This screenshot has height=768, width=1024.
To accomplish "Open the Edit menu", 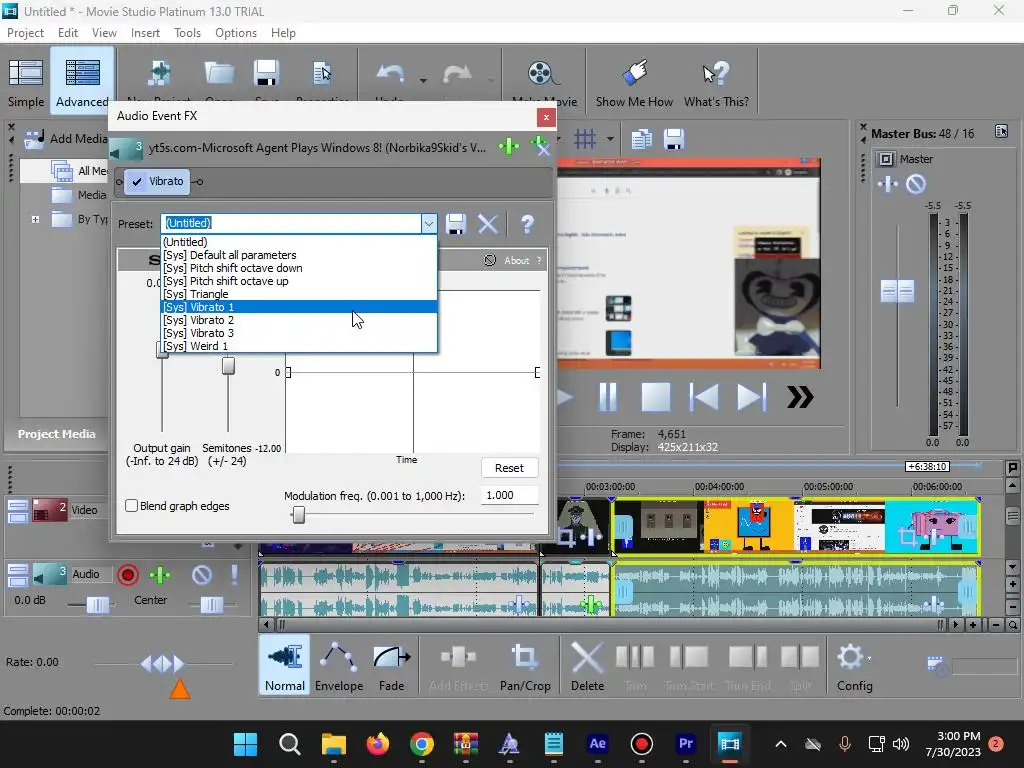I will (x=67, y=33).
